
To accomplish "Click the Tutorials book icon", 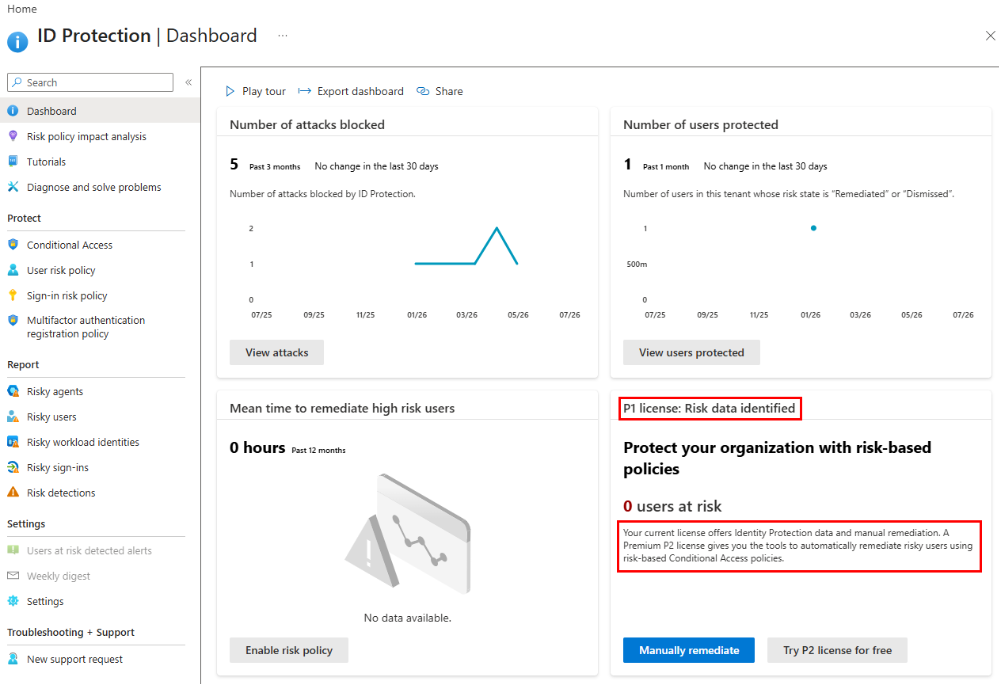I will pyautogui.click(x=13, y=161).
